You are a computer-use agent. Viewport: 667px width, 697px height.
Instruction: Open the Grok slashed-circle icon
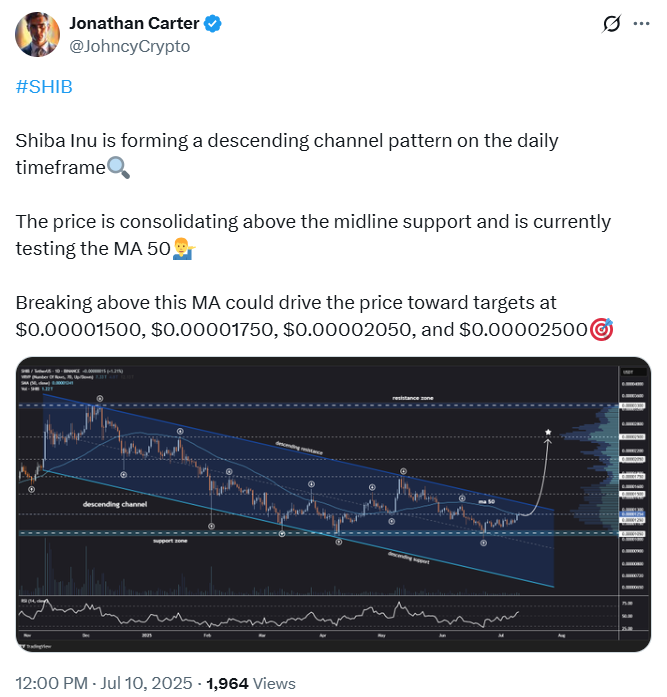click(x=611, y=24)
